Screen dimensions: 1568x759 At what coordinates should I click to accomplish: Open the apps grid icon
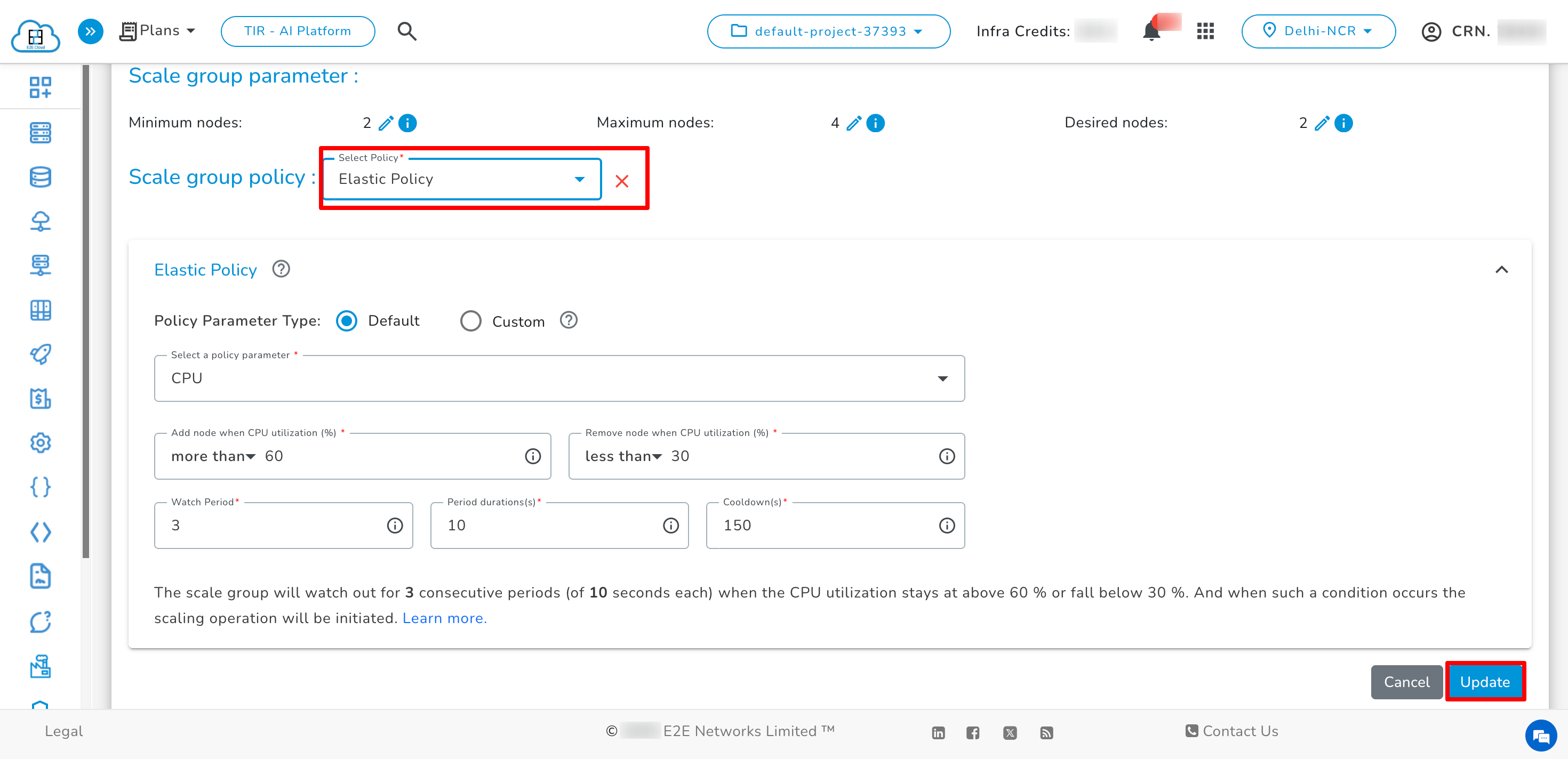(x=1205, y=31)
